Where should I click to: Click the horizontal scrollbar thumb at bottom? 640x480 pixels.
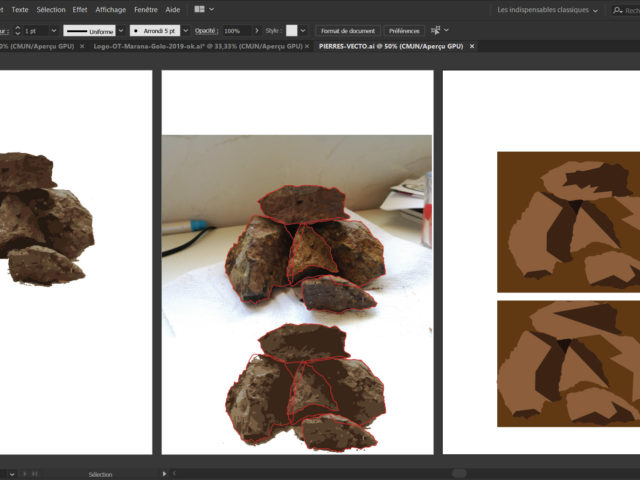(x=459, y=473)
